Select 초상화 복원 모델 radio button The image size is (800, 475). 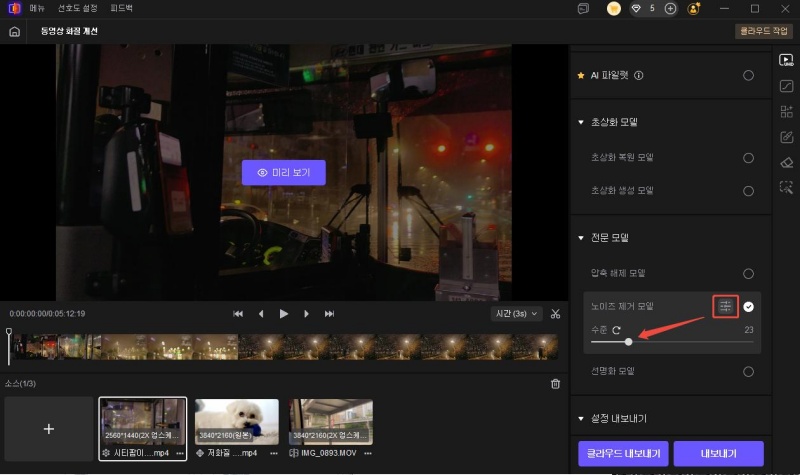click(x=748, y=158)
